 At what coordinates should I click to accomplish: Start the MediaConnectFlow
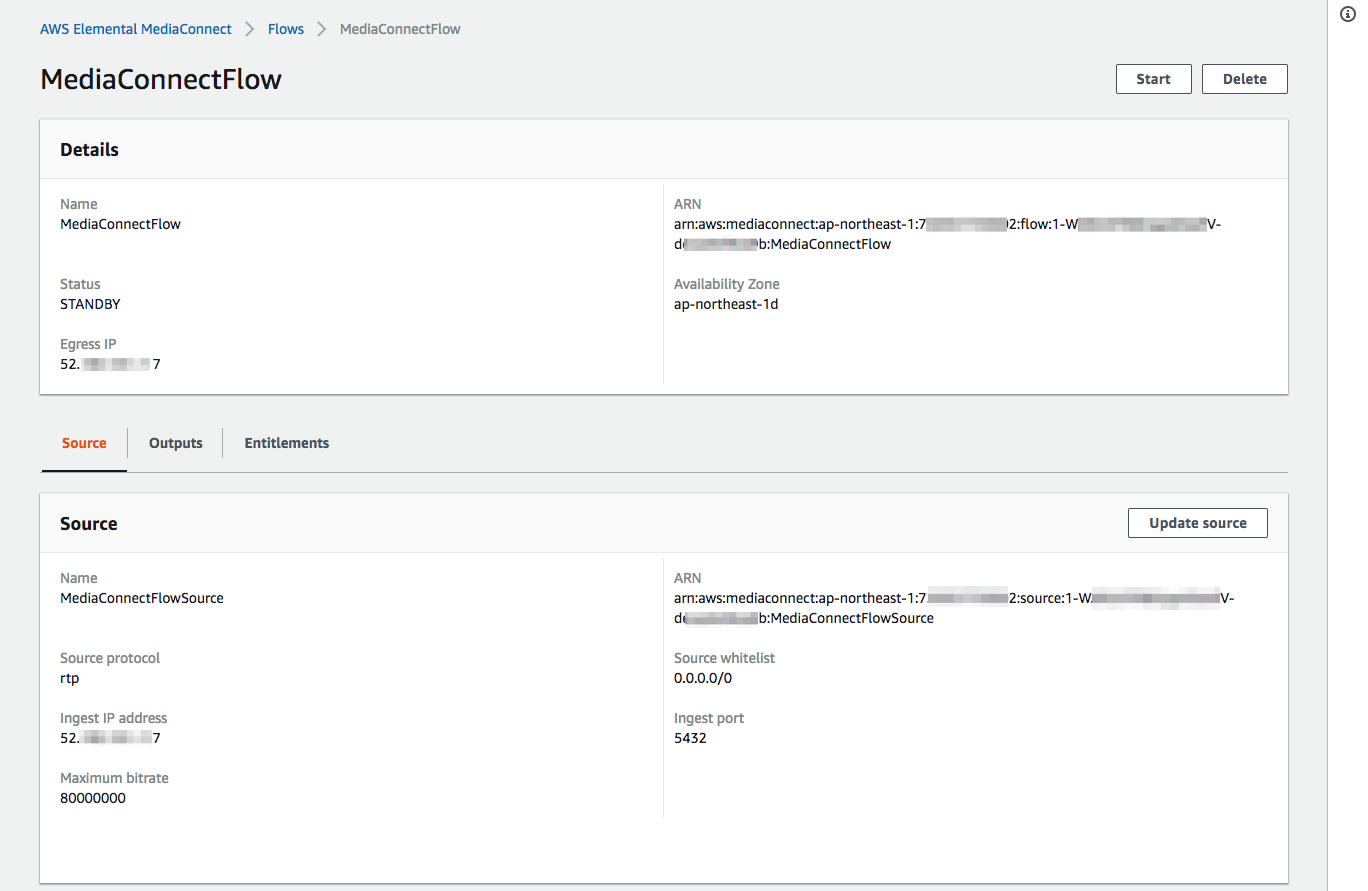[x=1153, y=78]
